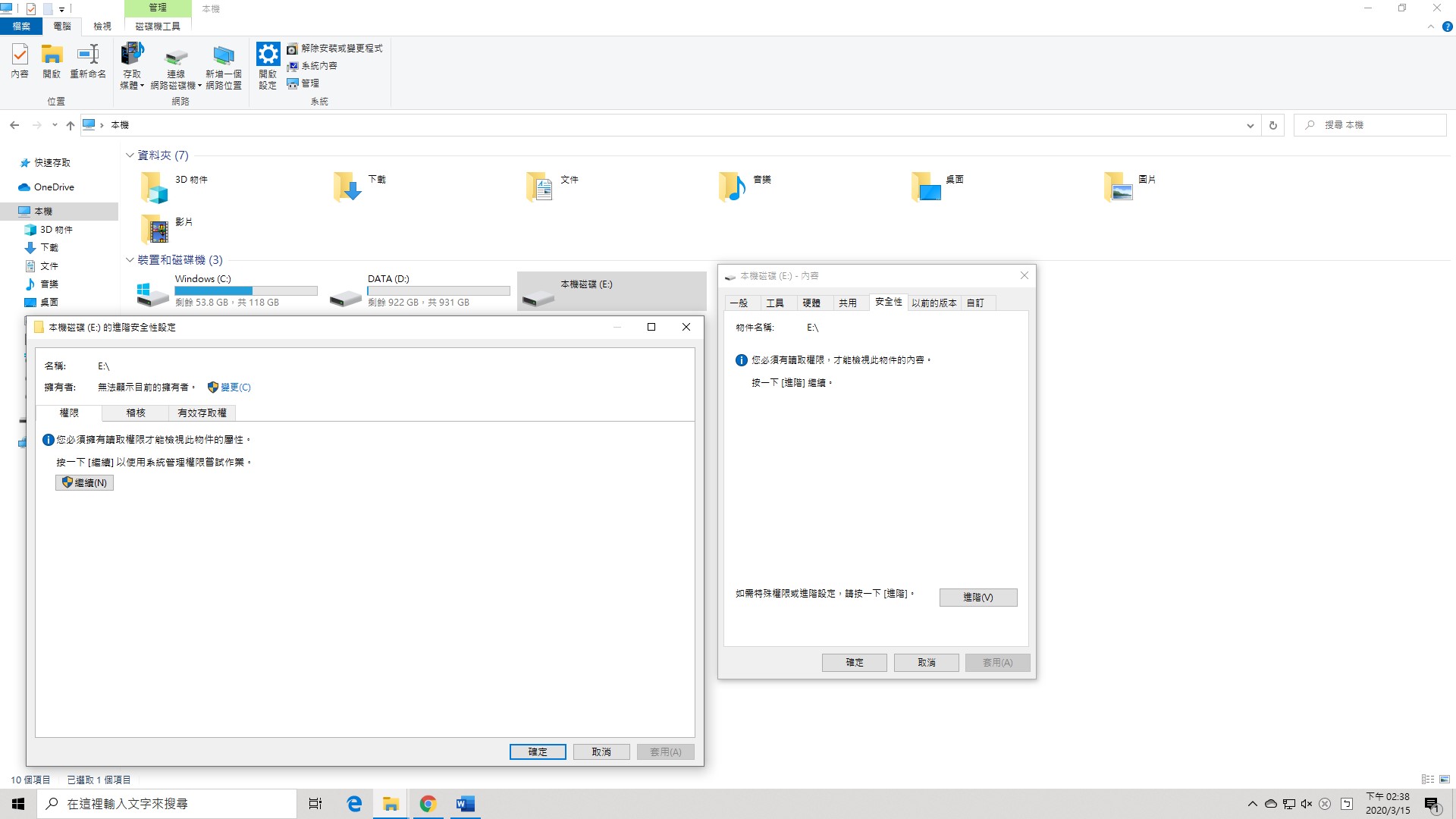The height and width of the screenshot is (819, 1456).
Task: Select OneDrive in navigation pane
Action: click(54, 187)
